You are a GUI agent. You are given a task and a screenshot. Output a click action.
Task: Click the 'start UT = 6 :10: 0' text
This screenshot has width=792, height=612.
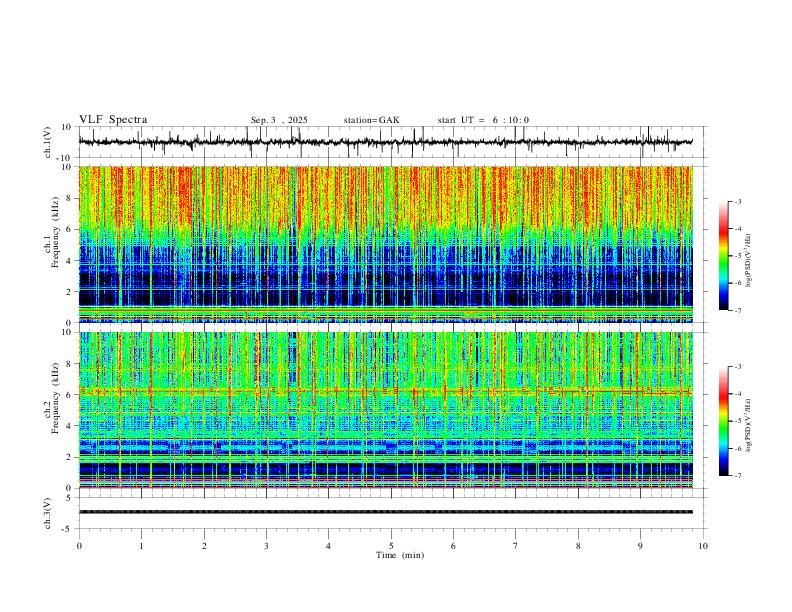tap(483, 120)
